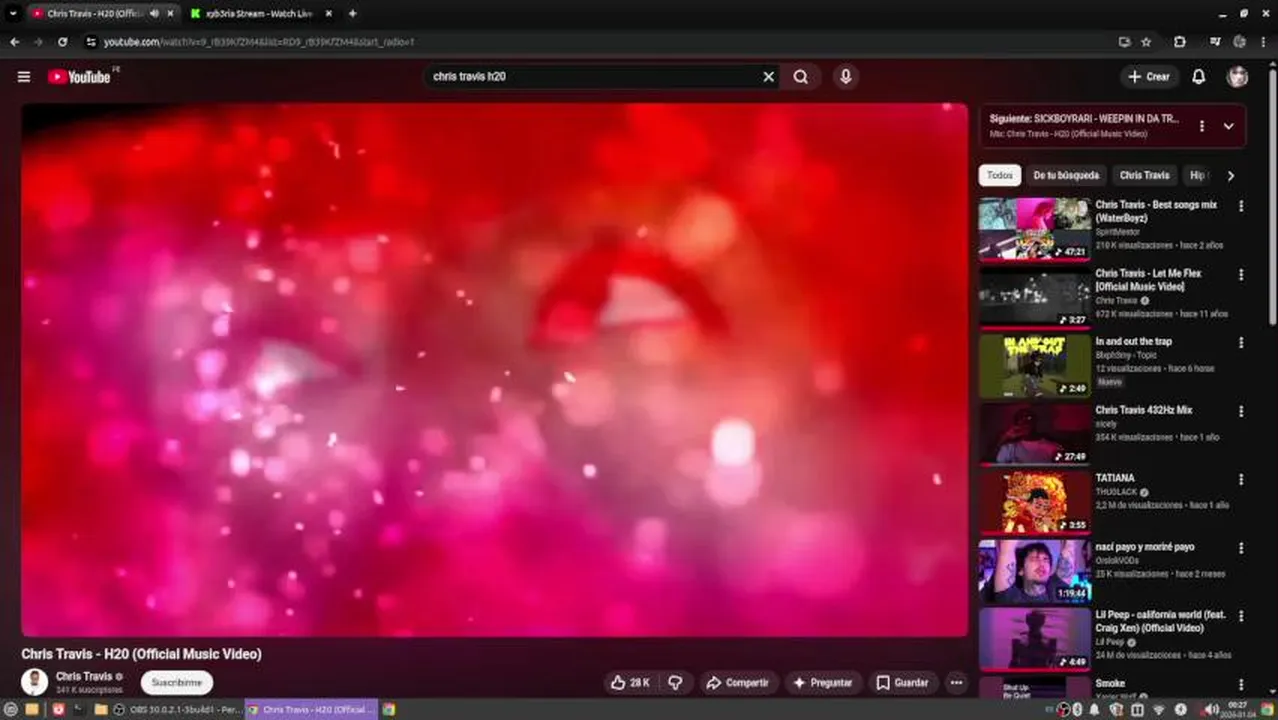Viewport: 1278px width, 720px height.
Task: Open nací payo y moriré payo thumbnail
Action: [1034, 571]
